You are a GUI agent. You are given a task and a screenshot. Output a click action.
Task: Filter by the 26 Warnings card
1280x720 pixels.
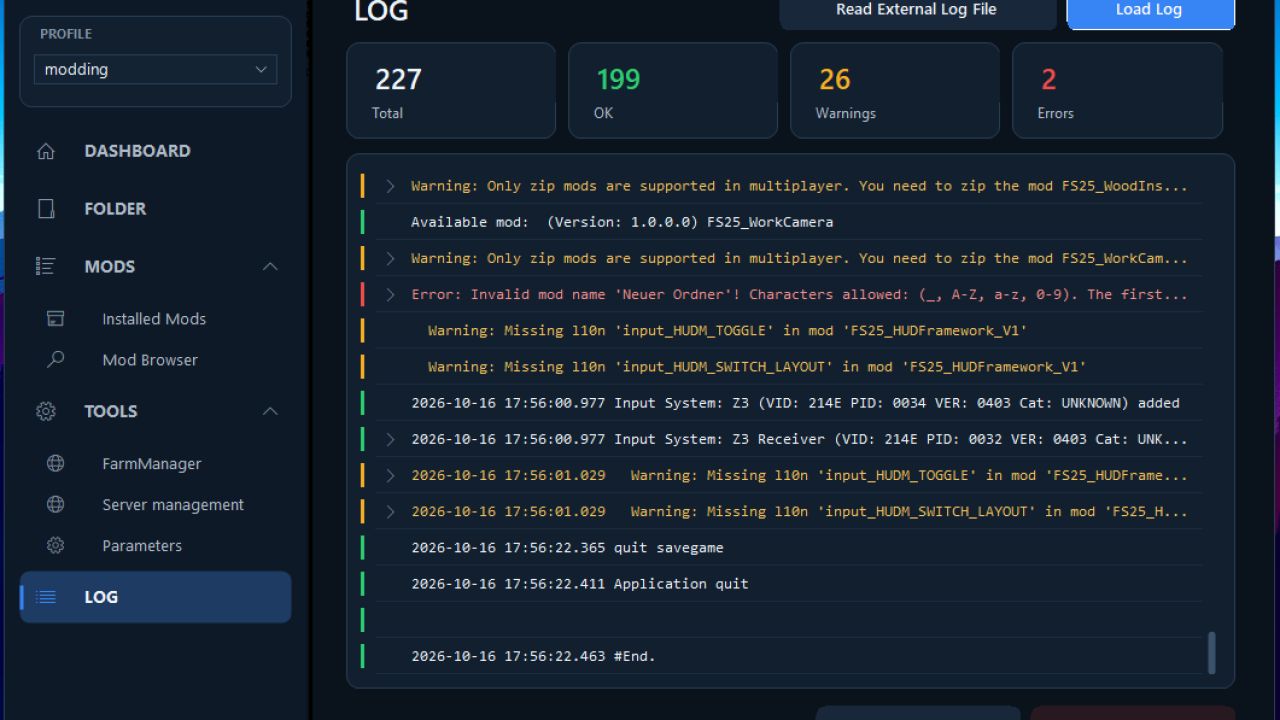pos(895,90)
